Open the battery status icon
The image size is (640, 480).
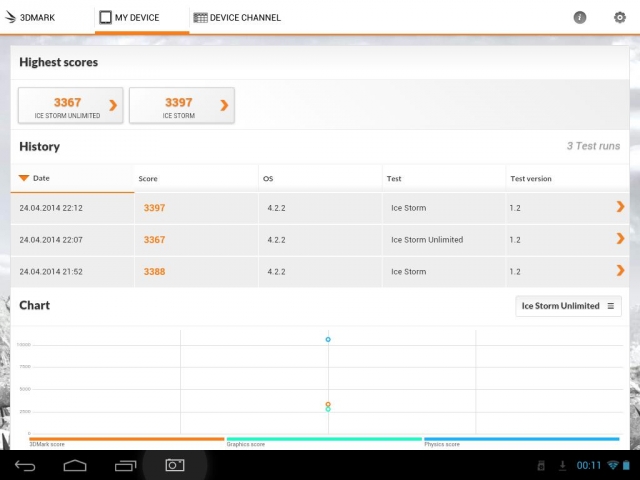pos(626,465)
